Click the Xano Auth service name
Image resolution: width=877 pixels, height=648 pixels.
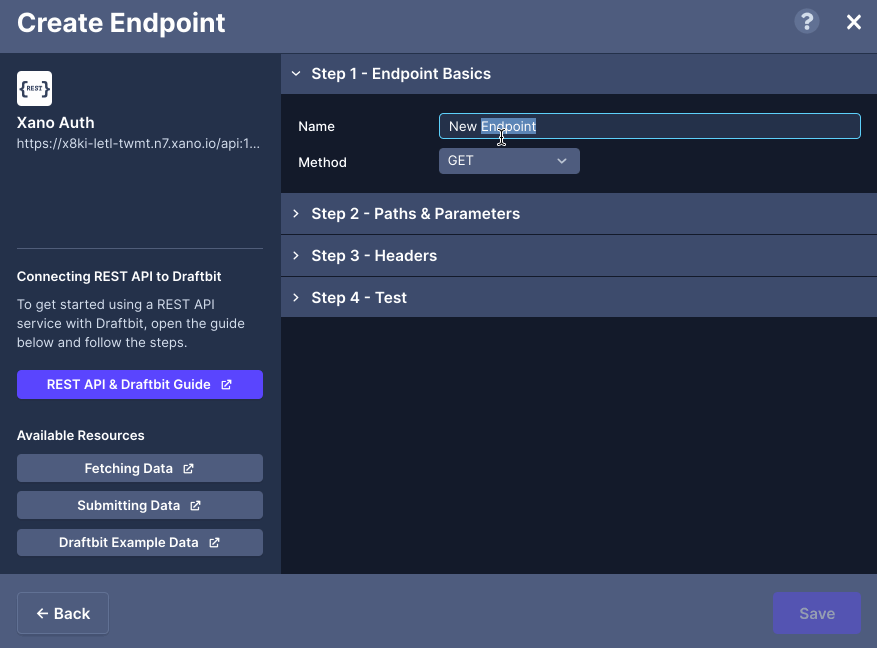pyautogui.click(x=55, y=123)
